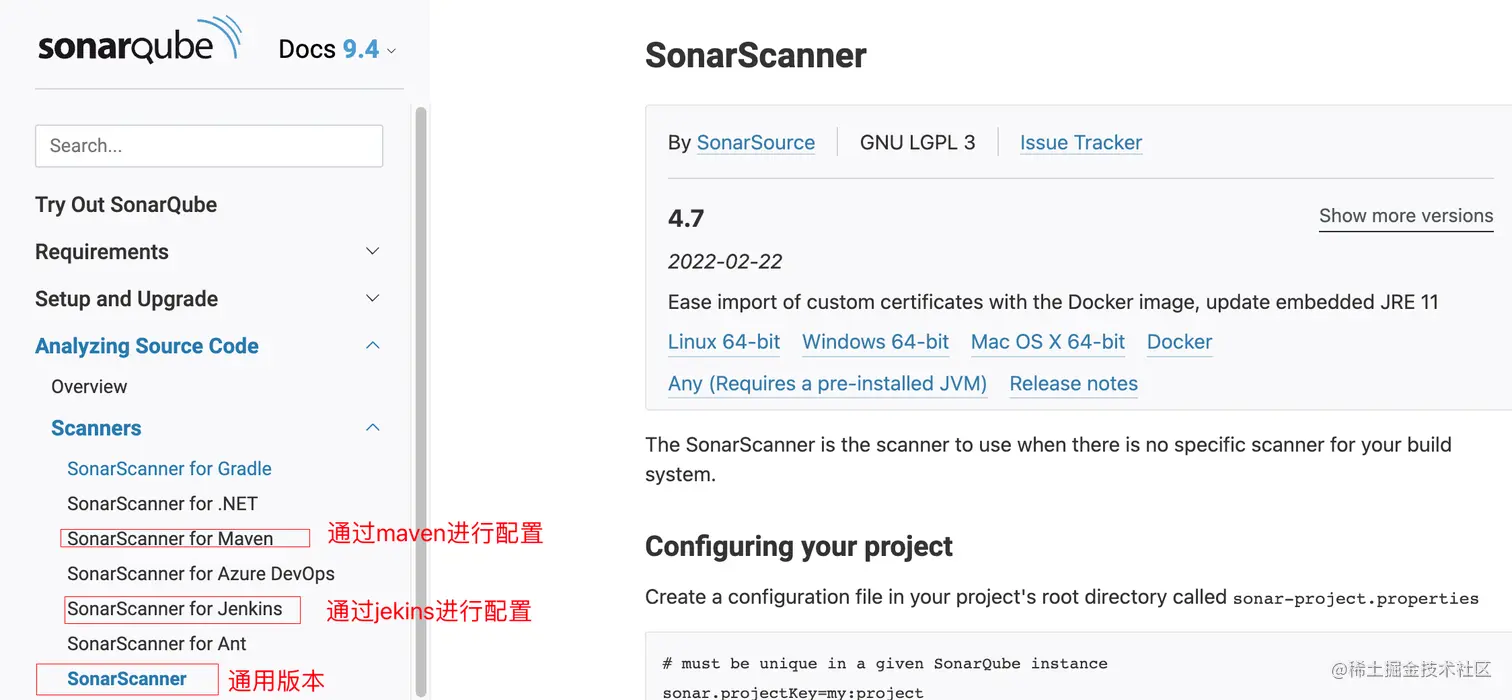The image size is (1512, 700).
Task: Open the Overview menu item
Action: (x=89, y=387)
